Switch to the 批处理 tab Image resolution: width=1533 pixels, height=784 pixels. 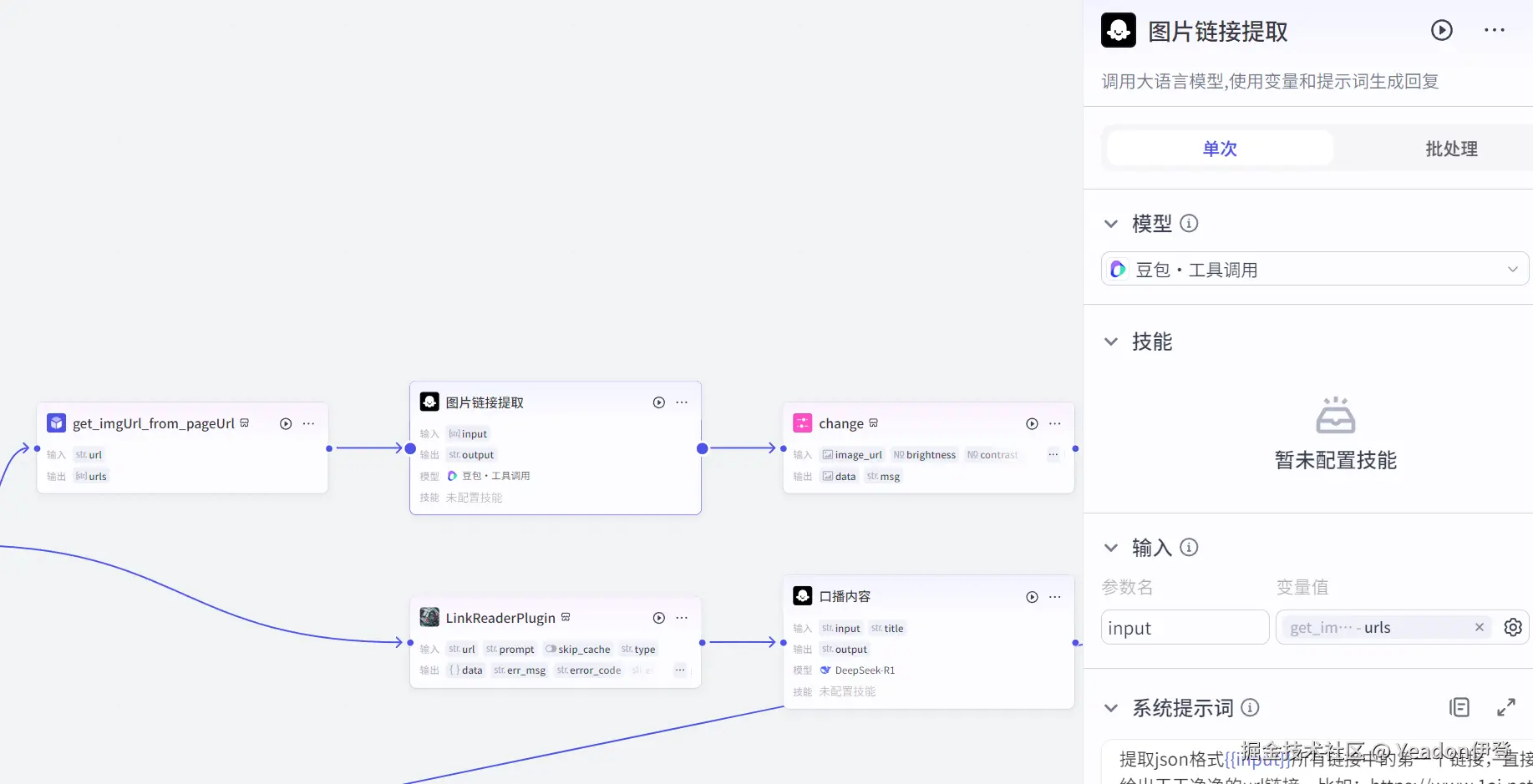click(x=1451, y=149)
